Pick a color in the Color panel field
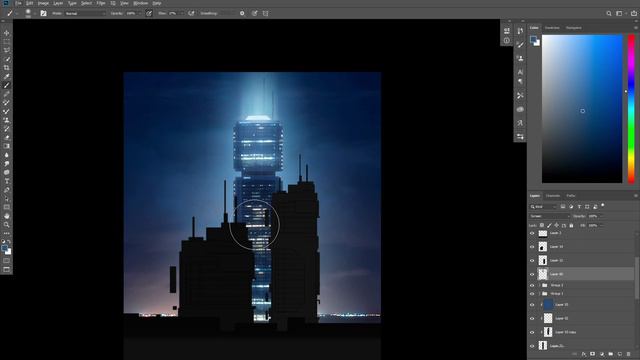Image resolution: width=640 pixels, height=360 pixels. pyautogui.click(x=582, y=109)
